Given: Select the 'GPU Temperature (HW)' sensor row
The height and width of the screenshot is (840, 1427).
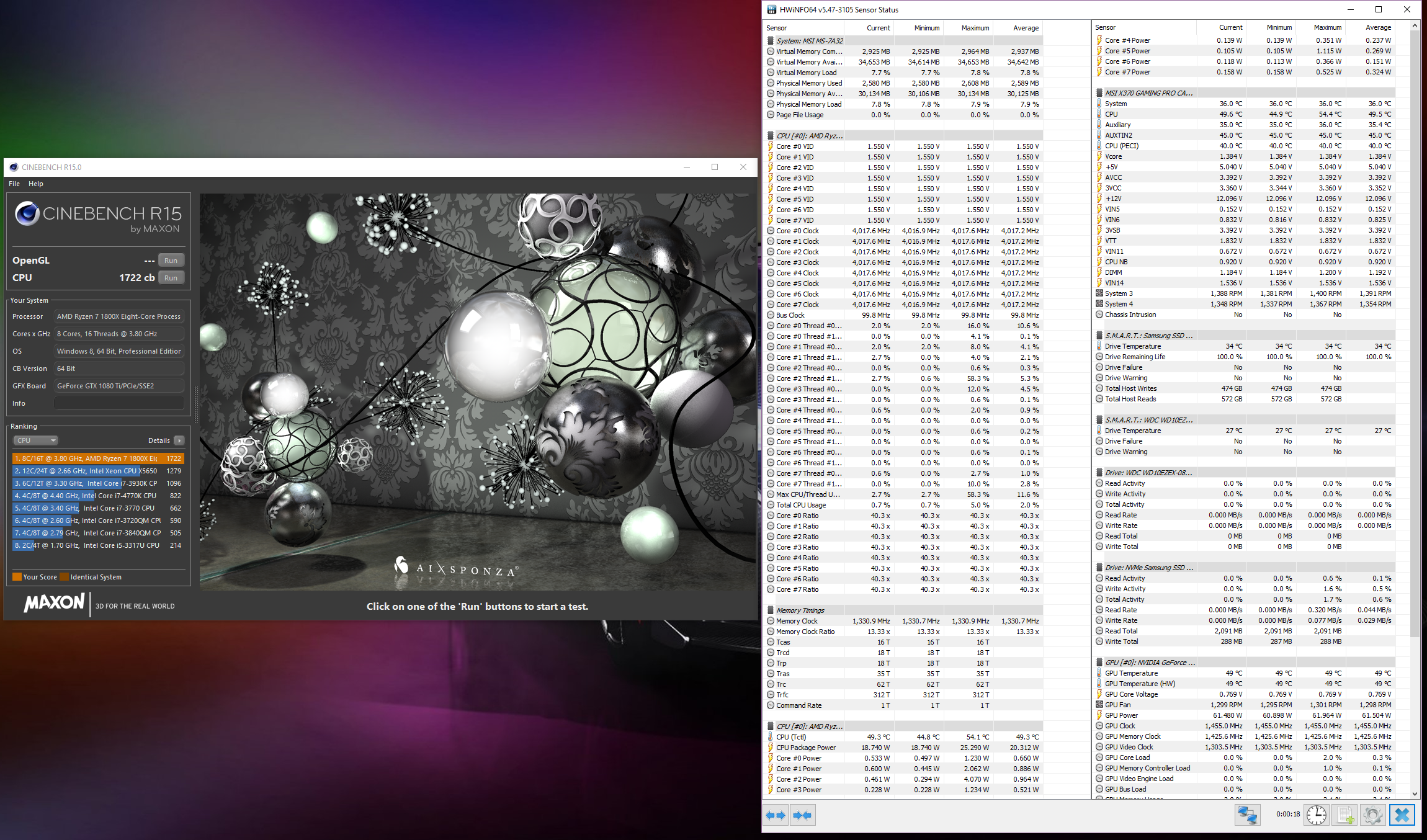Looking at the screenshot, I should 1246,684.
